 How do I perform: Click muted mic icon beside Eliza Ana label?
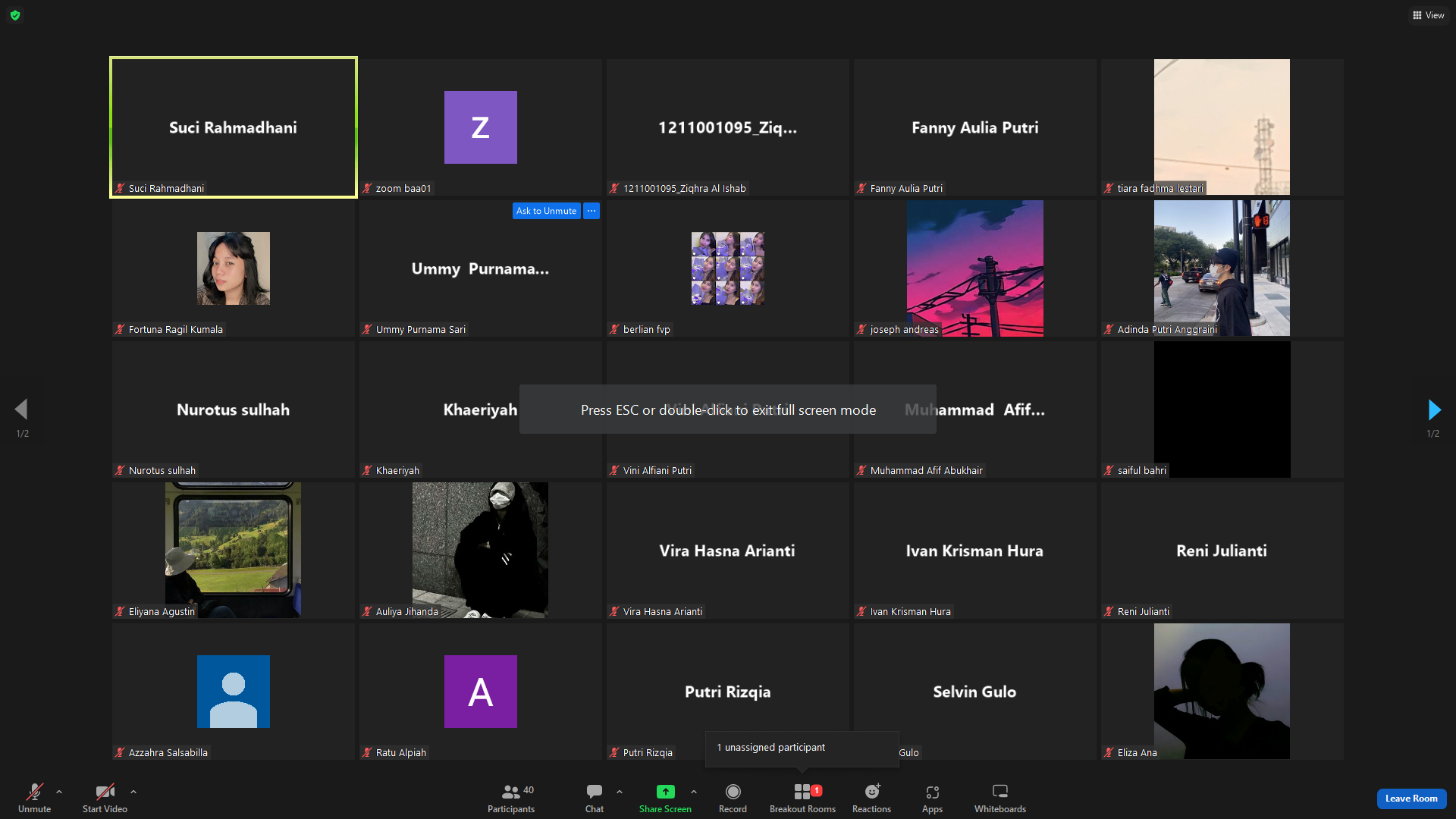[x=1109, y=752]
